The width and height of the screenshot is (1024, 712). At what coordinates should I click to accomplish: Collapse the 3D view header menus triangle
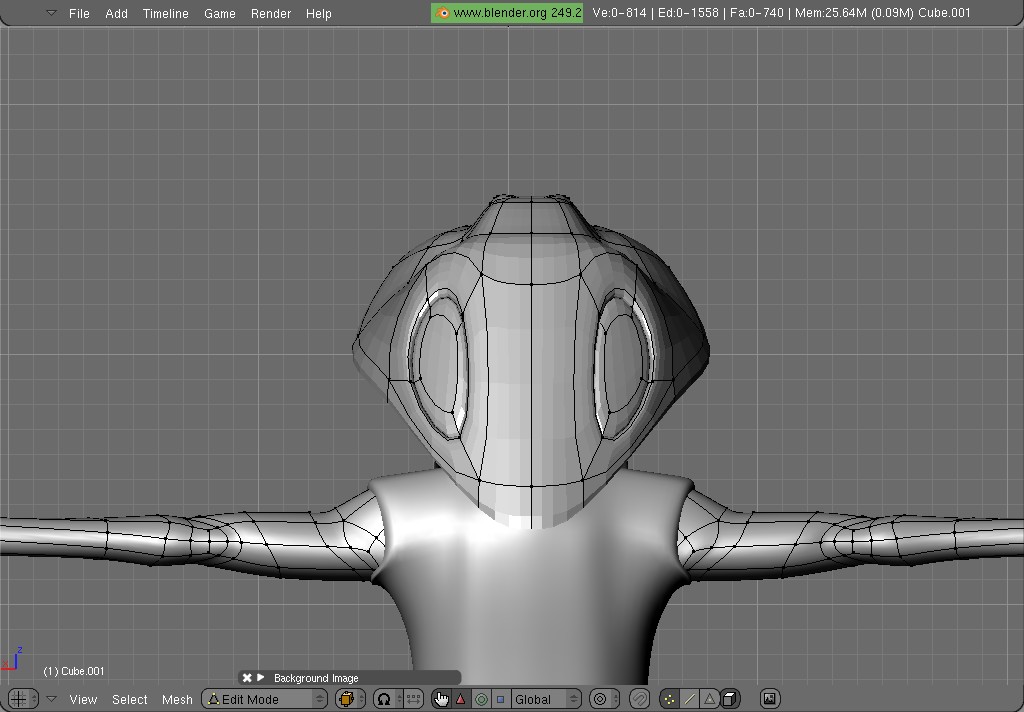[x=52, y=699]
